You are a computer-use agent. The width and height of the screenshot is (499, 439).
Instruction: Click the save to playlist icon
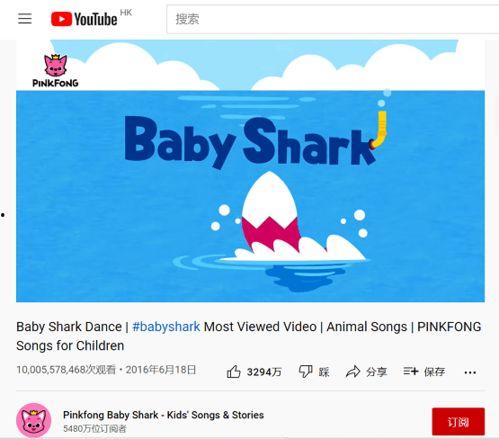point(410,371)
